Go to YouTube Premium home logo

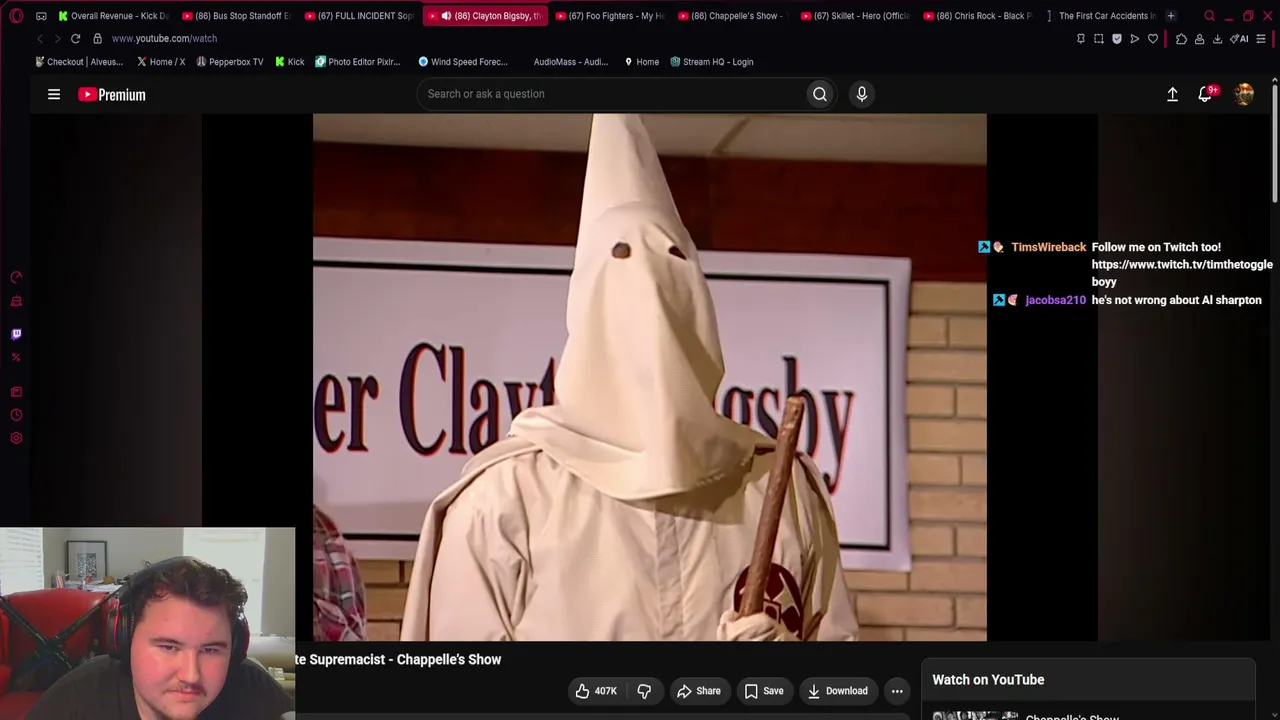(x=112, y=94)
